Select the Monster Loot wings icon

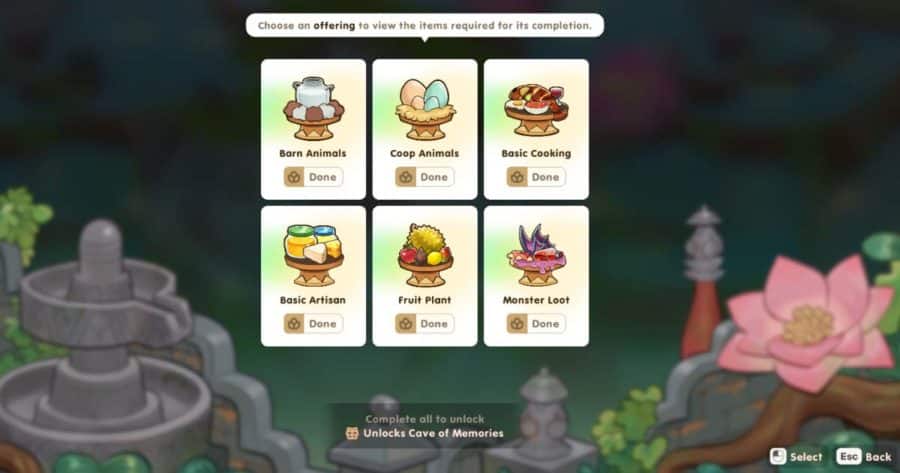tap(536, 255)
